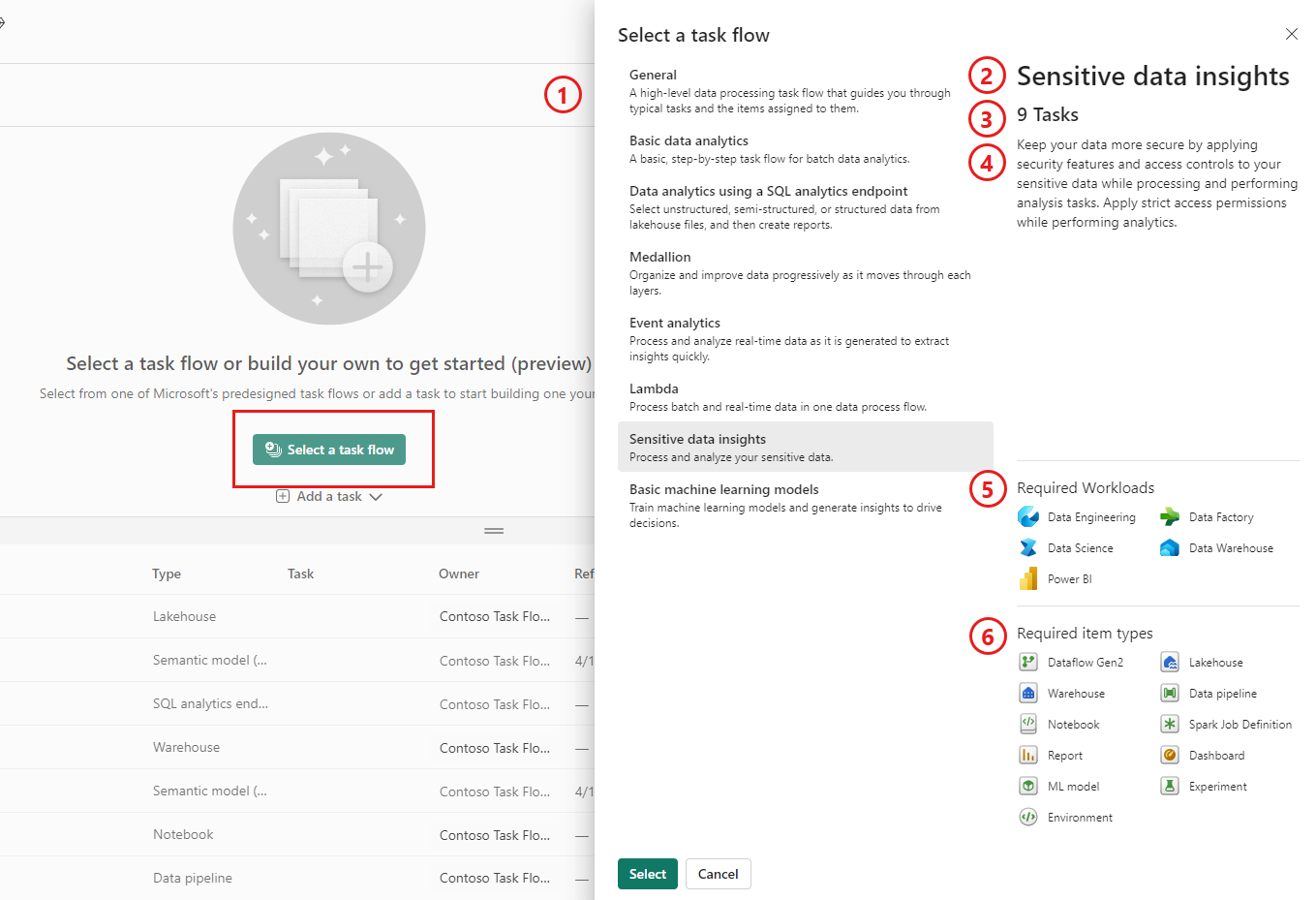Click the Power BI workload icon

click(1028, 579)
